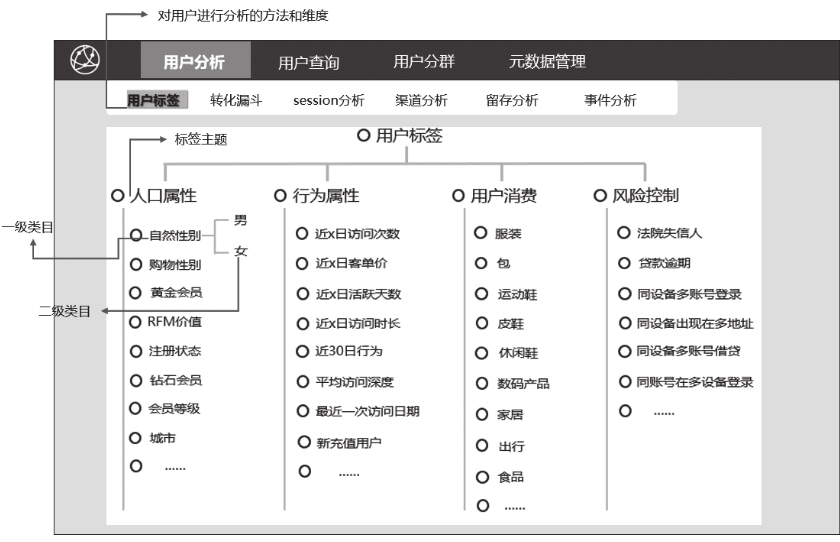Select 近x日访问时长 tag
This screenshot has height=542, width=840.
tap(348, 323)
